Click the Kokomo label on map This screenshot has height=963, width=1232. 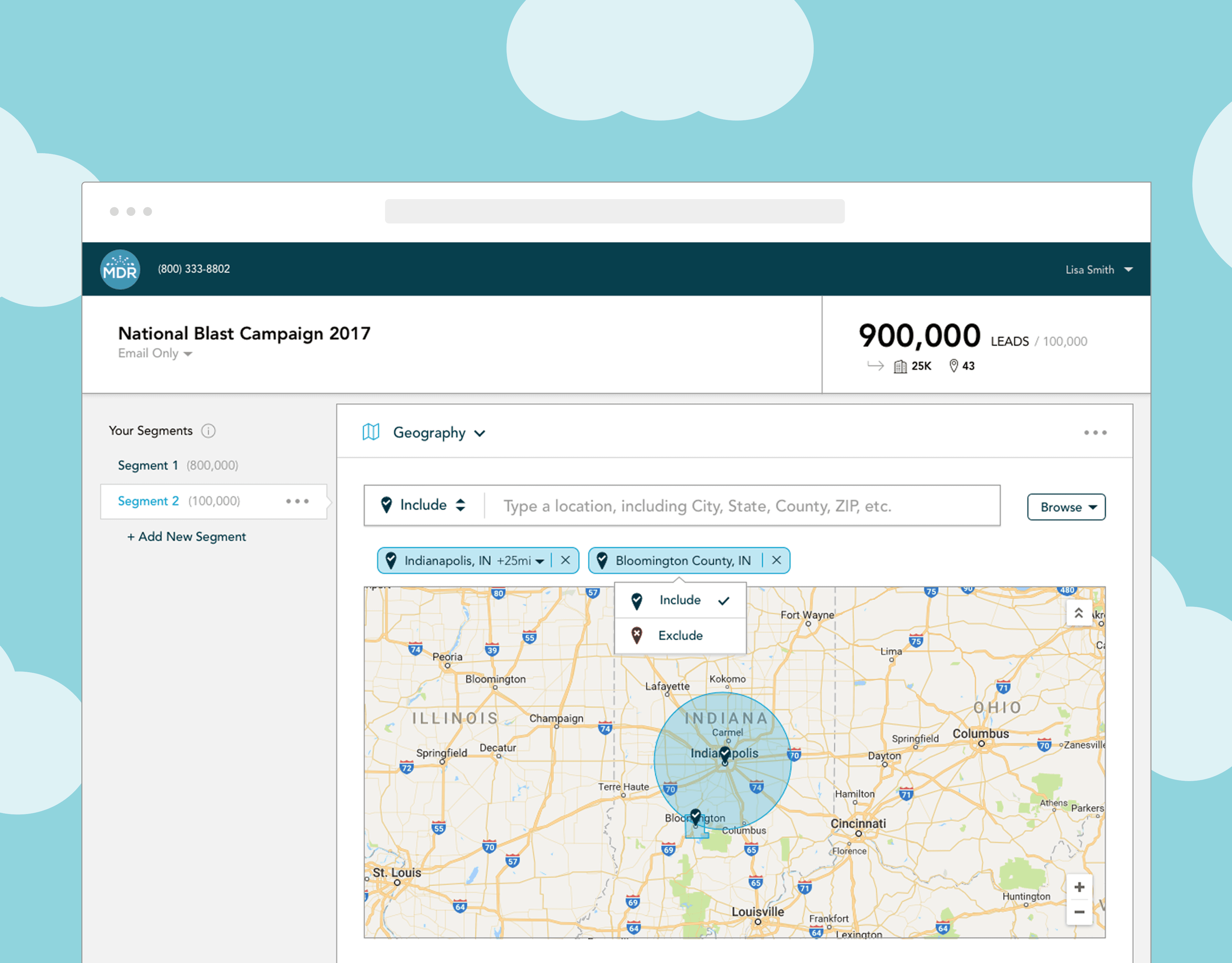click(727, 679)
